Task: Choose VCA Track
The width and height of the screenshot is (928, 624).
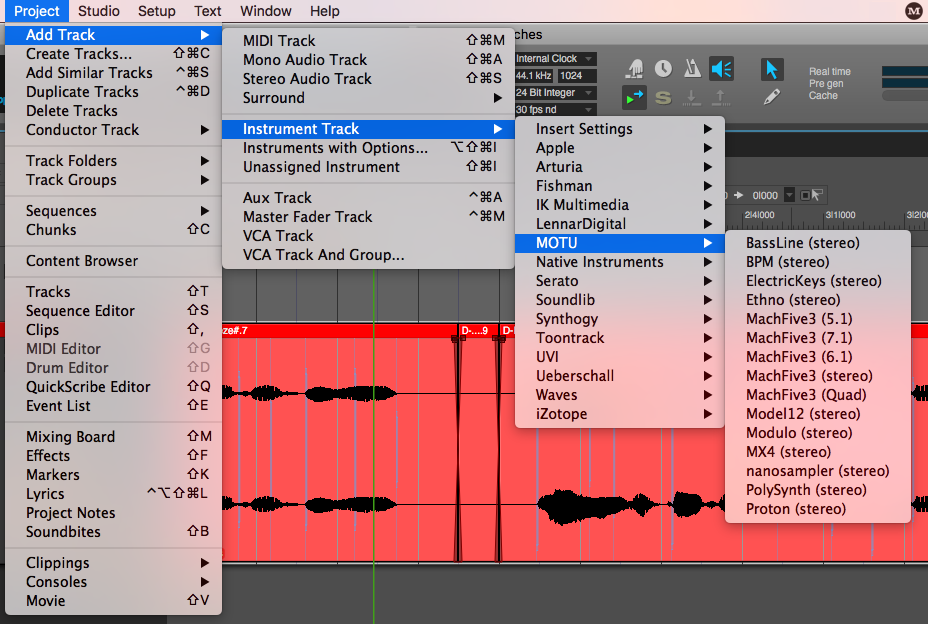Action: click(368, 236)
